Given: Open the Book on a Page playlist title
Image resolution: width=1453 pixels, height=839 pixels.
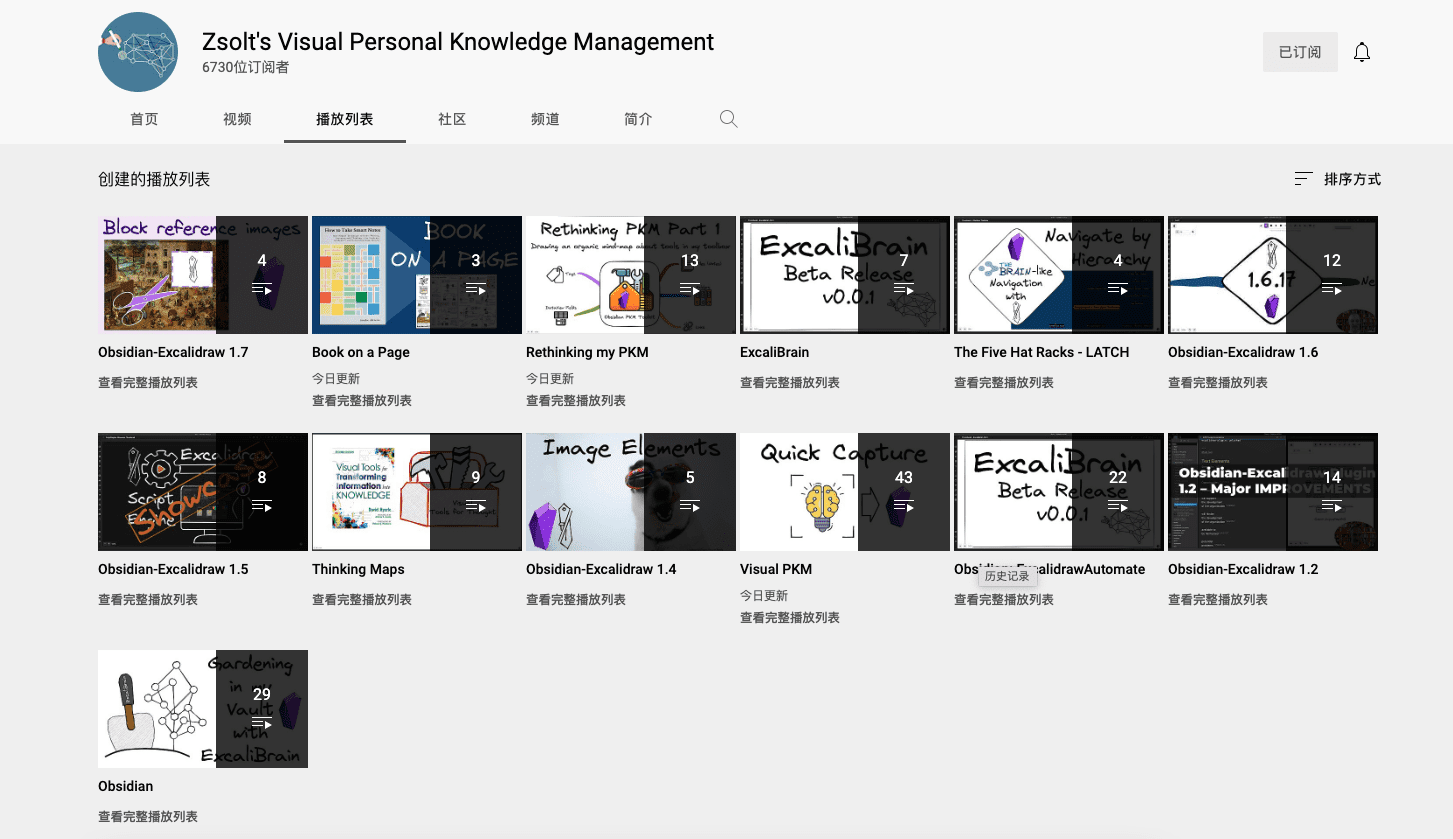Looking at the screenshot, I should coord(361,352).
